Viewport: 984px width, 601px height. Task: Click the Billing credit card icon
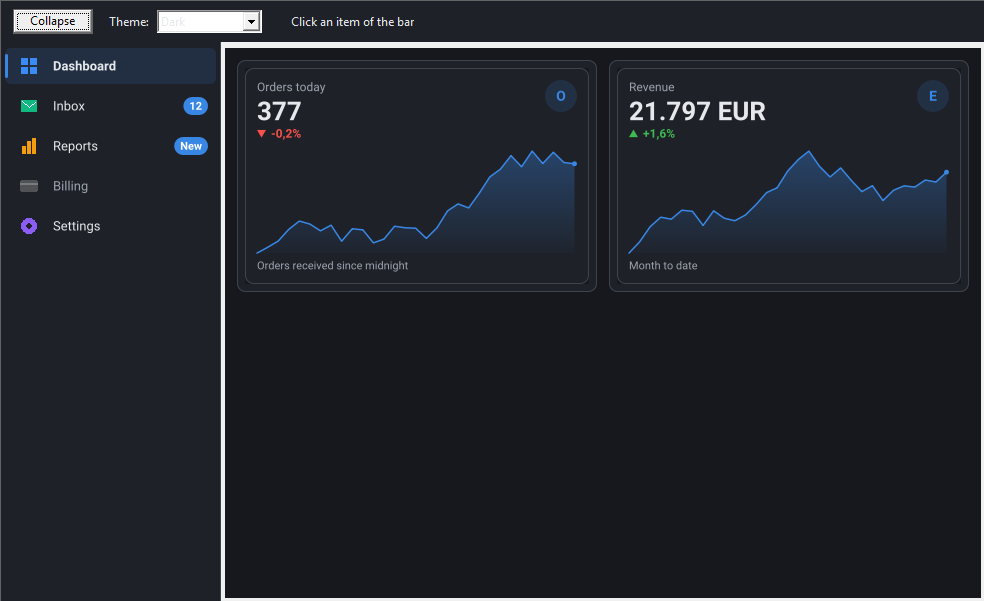coord(29,186)
